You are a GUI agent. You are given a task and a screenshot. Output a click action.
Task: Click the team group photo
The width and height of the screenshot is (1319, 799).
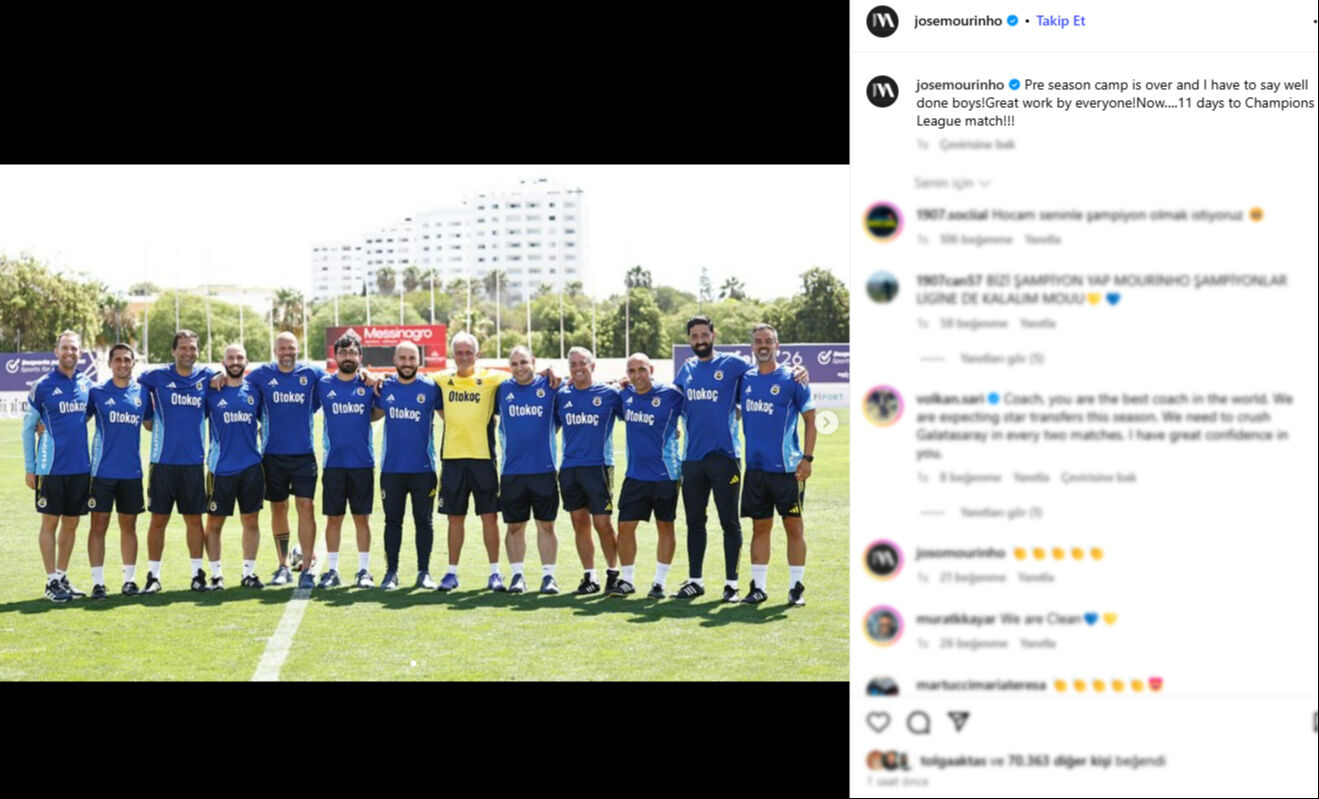[424, 423]
